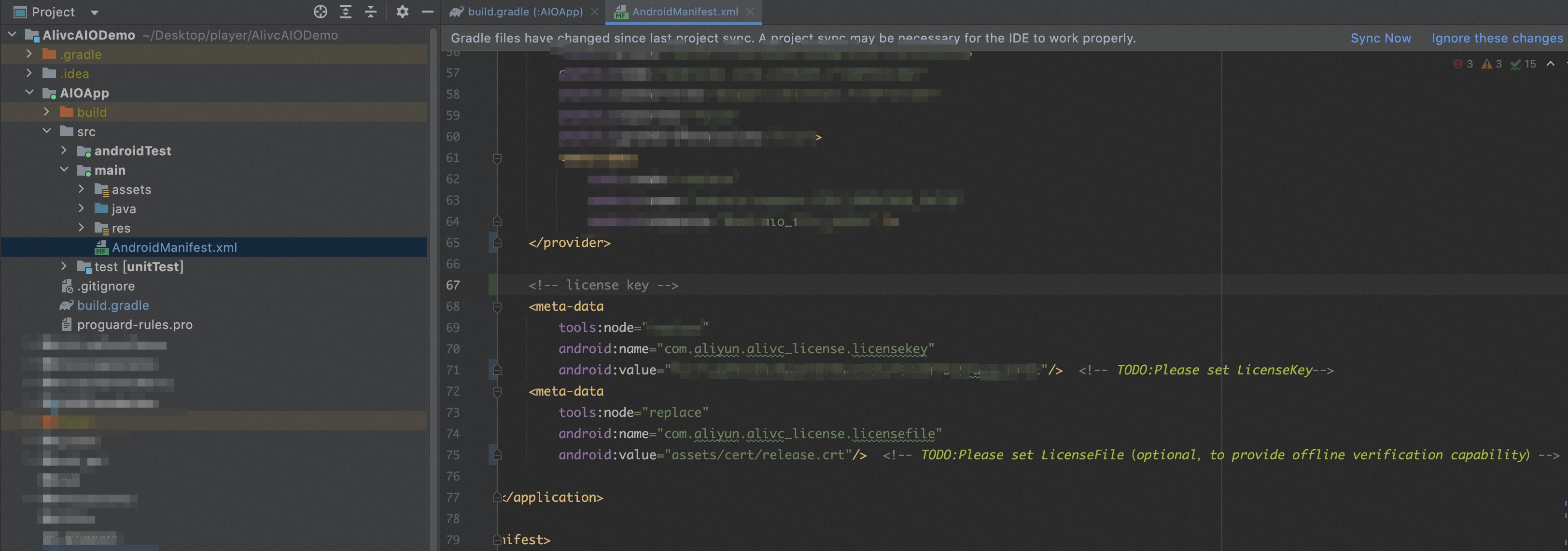The width and height of the screenshot is (1568, 551).
Task: Click the yellow warning triangle showing 3
Action: 1489,64
